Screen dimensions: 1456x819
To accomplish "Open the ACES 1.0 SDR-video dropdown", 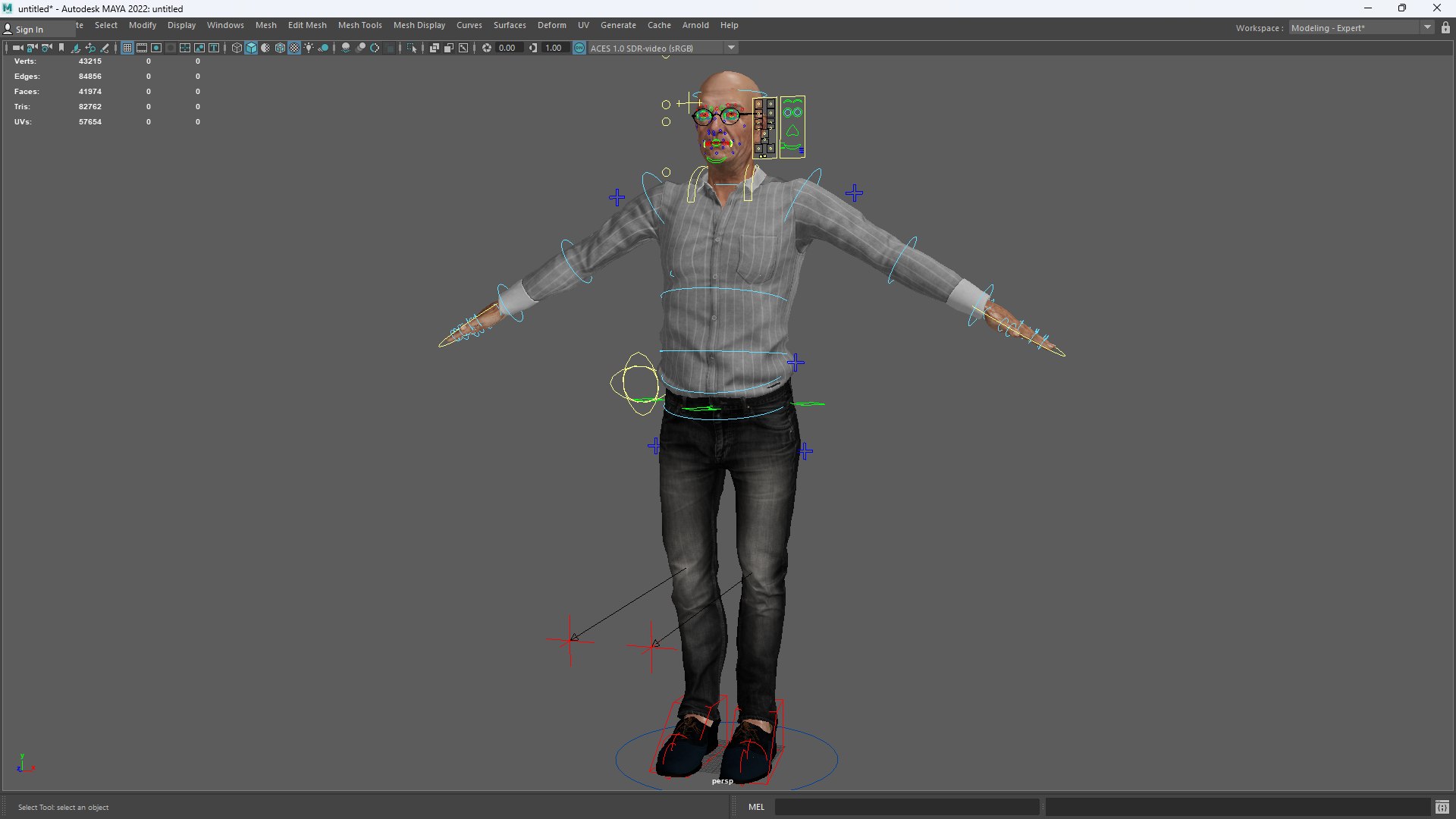I will [x=663, y=48].
